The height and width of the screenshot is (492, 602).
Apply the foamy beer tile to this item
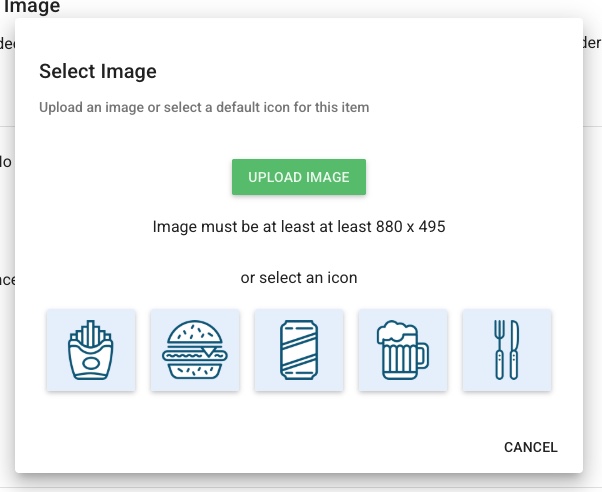[x=403, y=350]
